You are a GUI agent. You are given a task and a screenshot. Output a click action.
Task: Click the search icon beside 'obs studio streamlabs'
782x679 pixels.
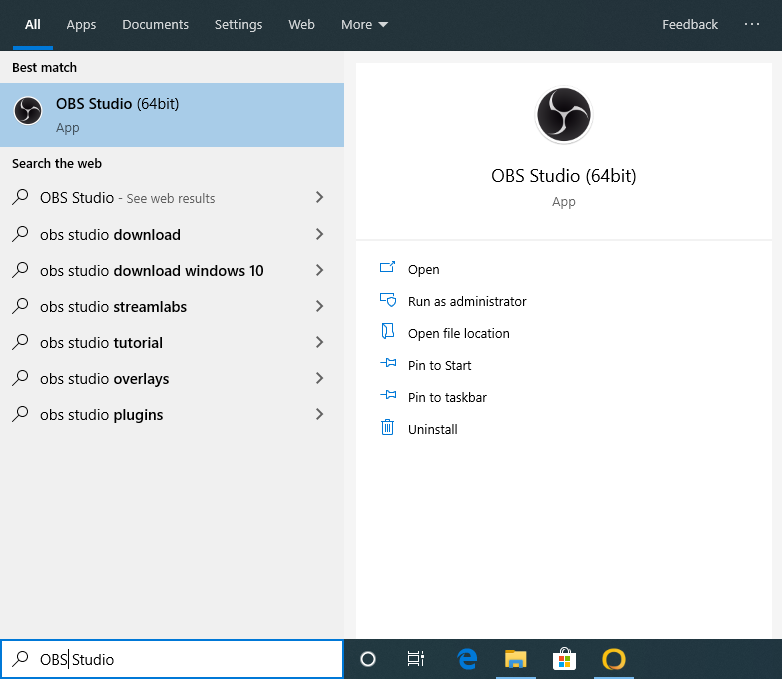pyautogui.click(x=20, y=306)
